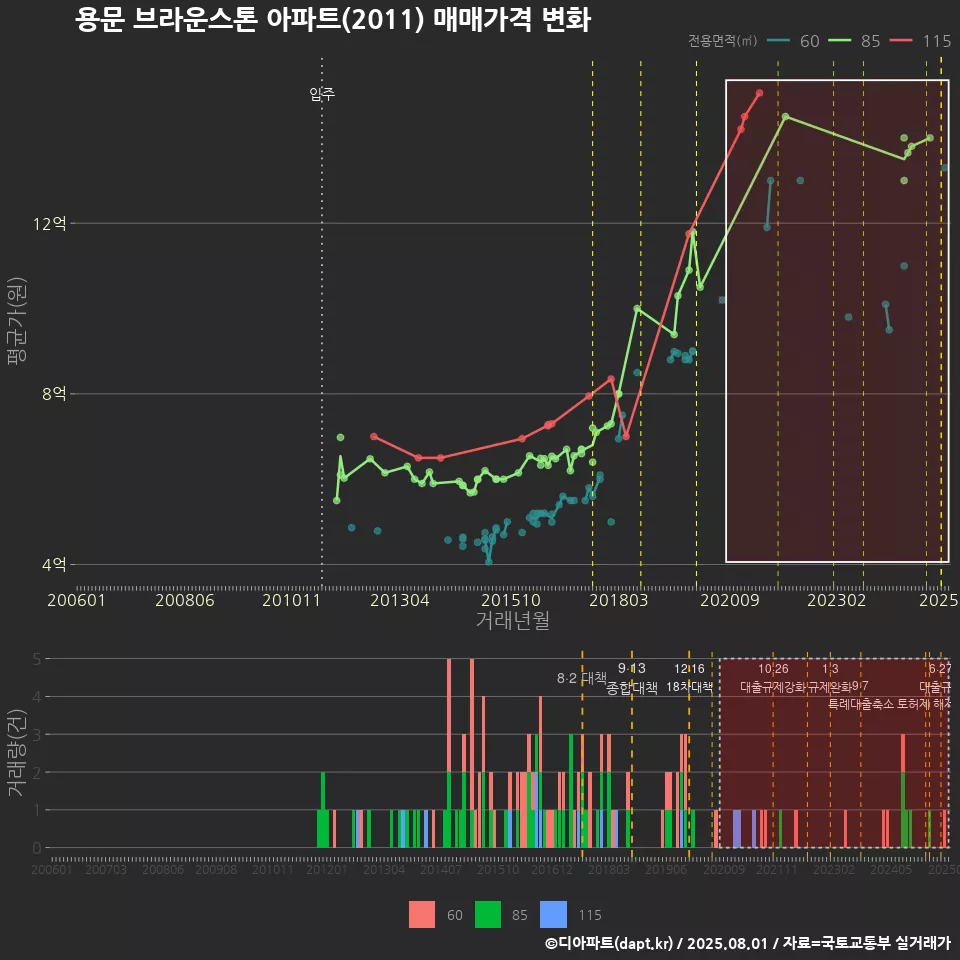The width and height of the screenshot is (960, 960).
Task: Click 202302 on the upper chart x-axis
Action: click(836, 600)
